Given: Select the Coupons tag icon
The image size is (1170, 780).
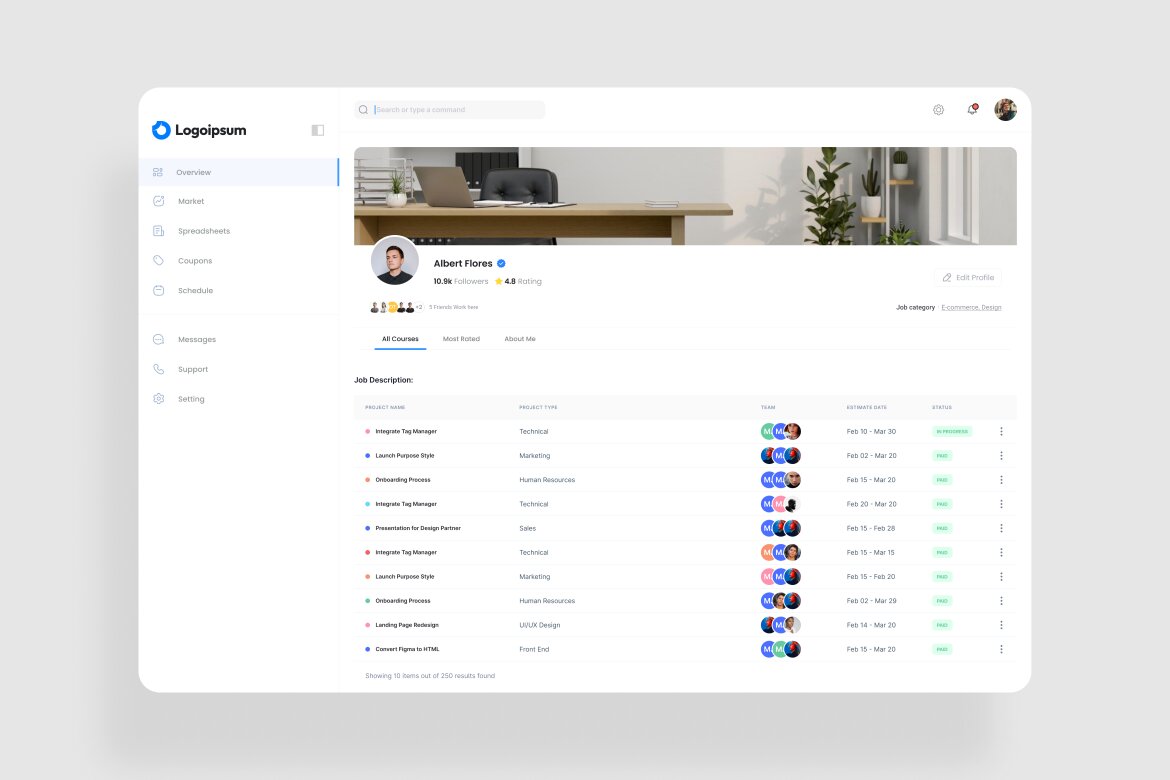Looking at the screenshot, I should pos(157,260).
